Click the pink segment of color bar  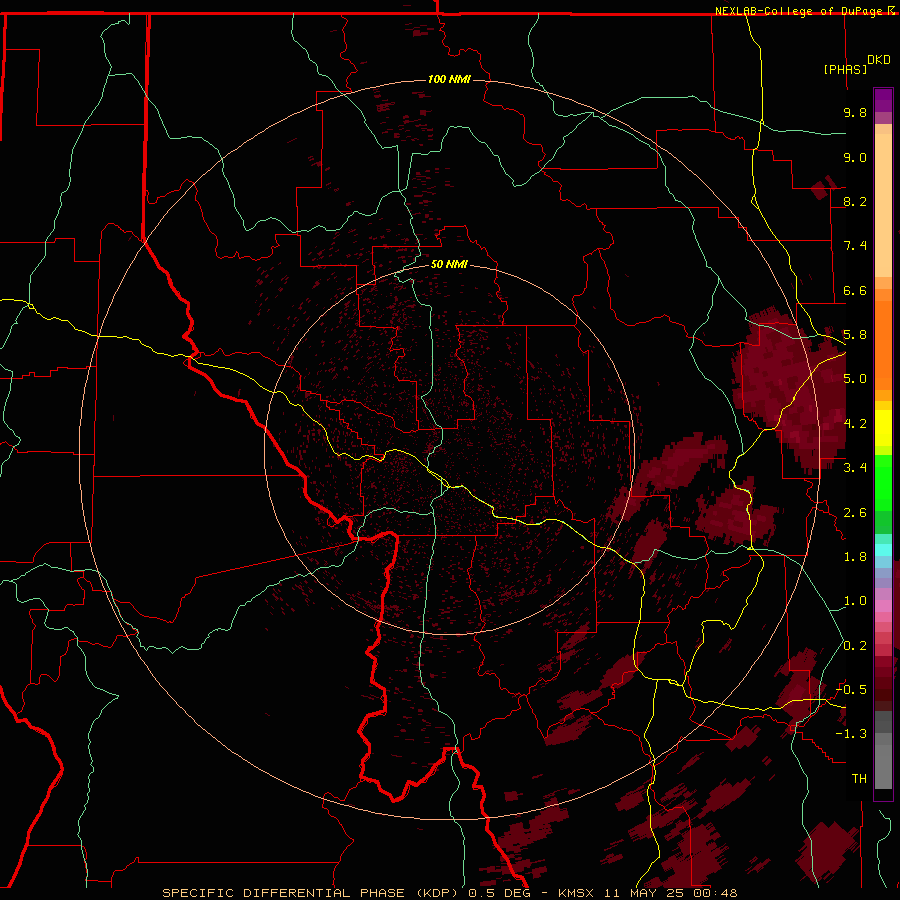pos(883,606)
